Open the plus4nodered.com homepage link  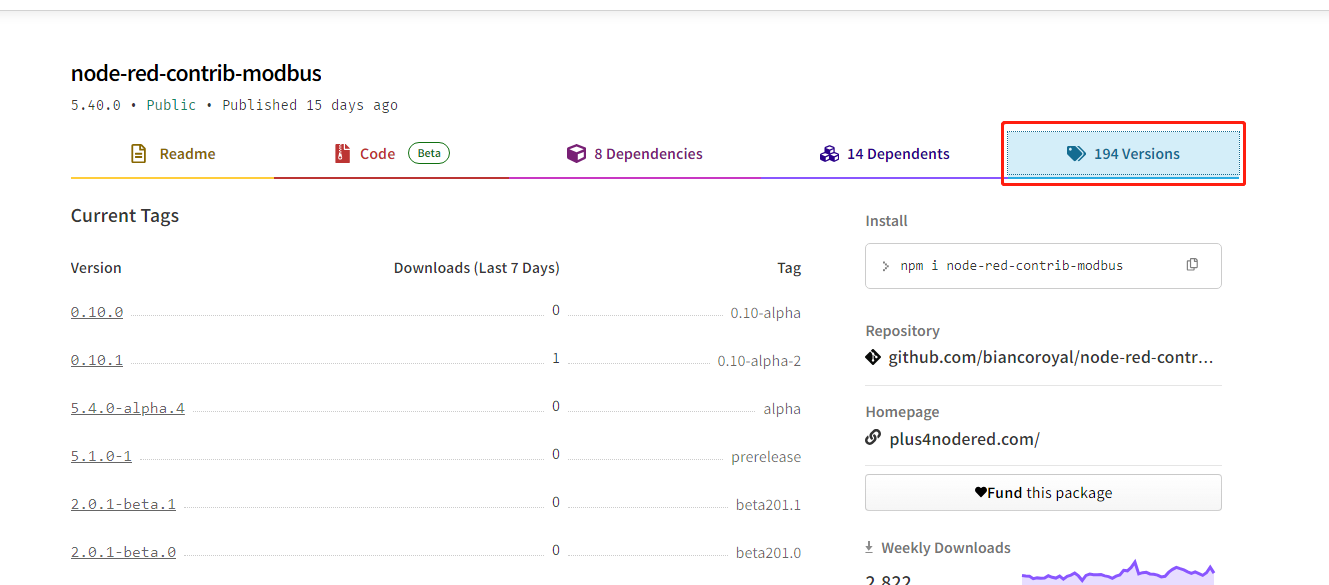click(965, 438)
